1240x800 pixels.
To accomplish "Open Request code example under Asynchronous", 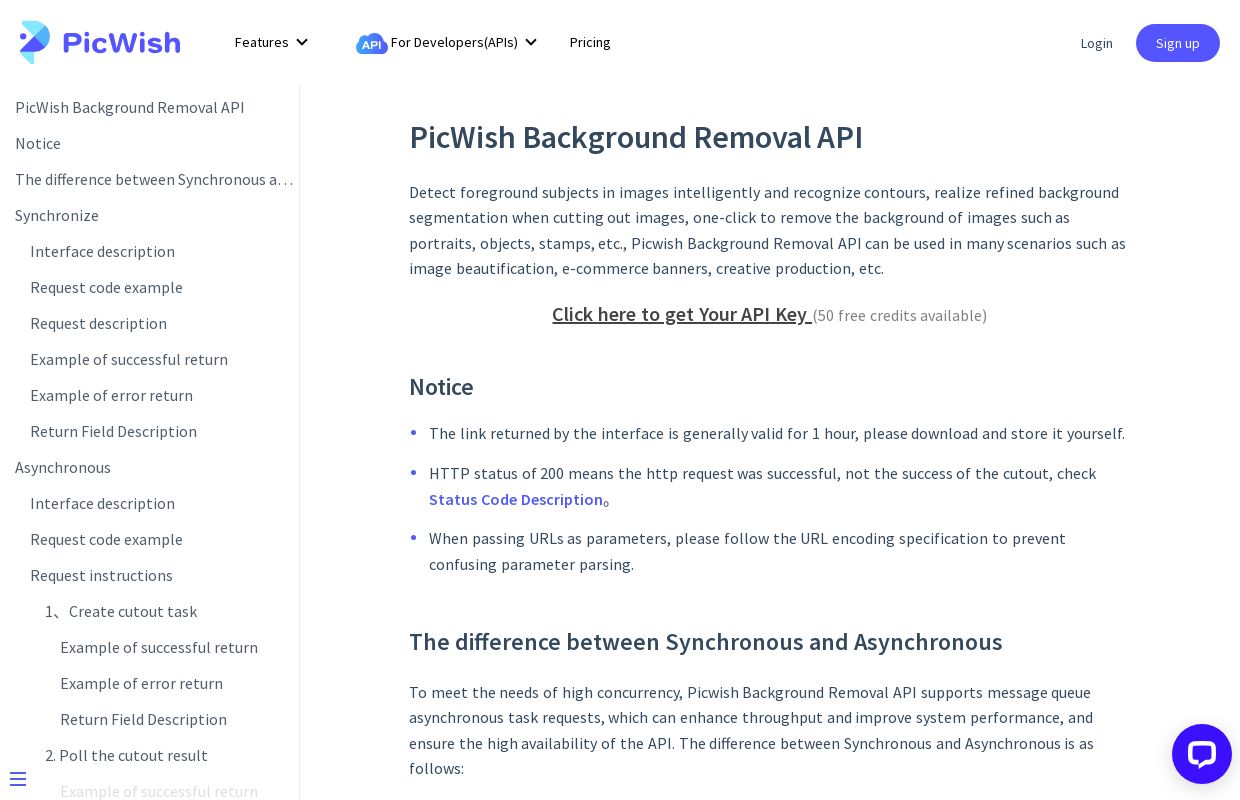I will pyautogui.click(x=106, y=539).
